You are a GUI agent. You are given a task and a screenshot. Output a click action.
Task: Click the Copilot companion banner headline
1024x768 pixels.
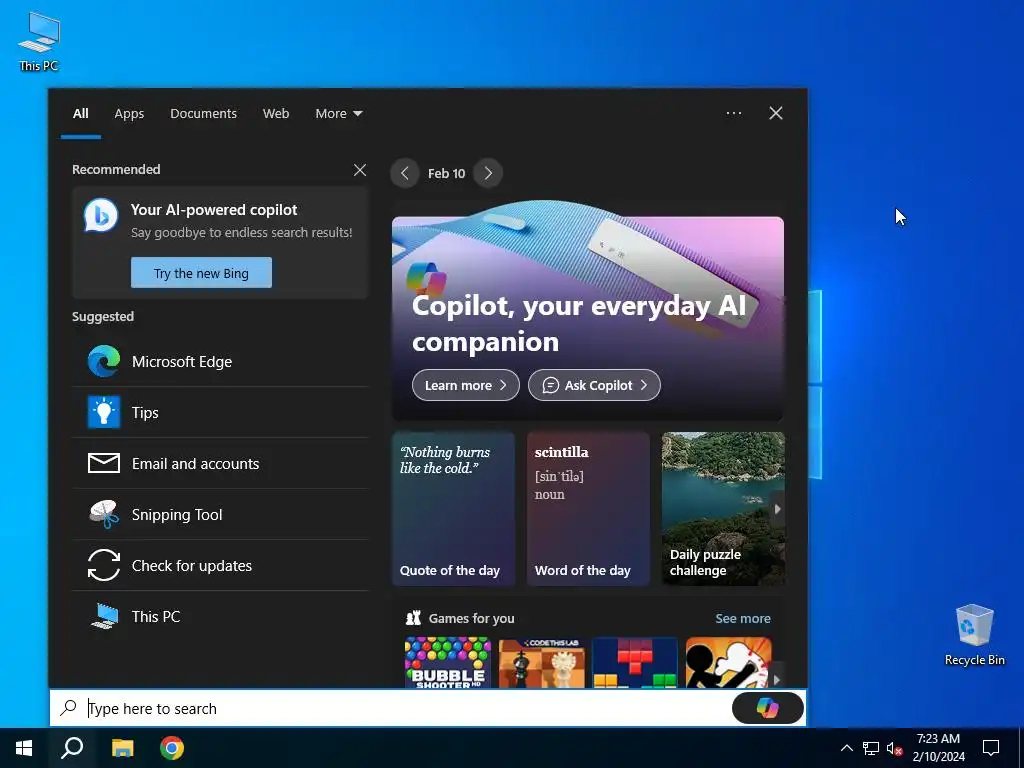(579, 323)
